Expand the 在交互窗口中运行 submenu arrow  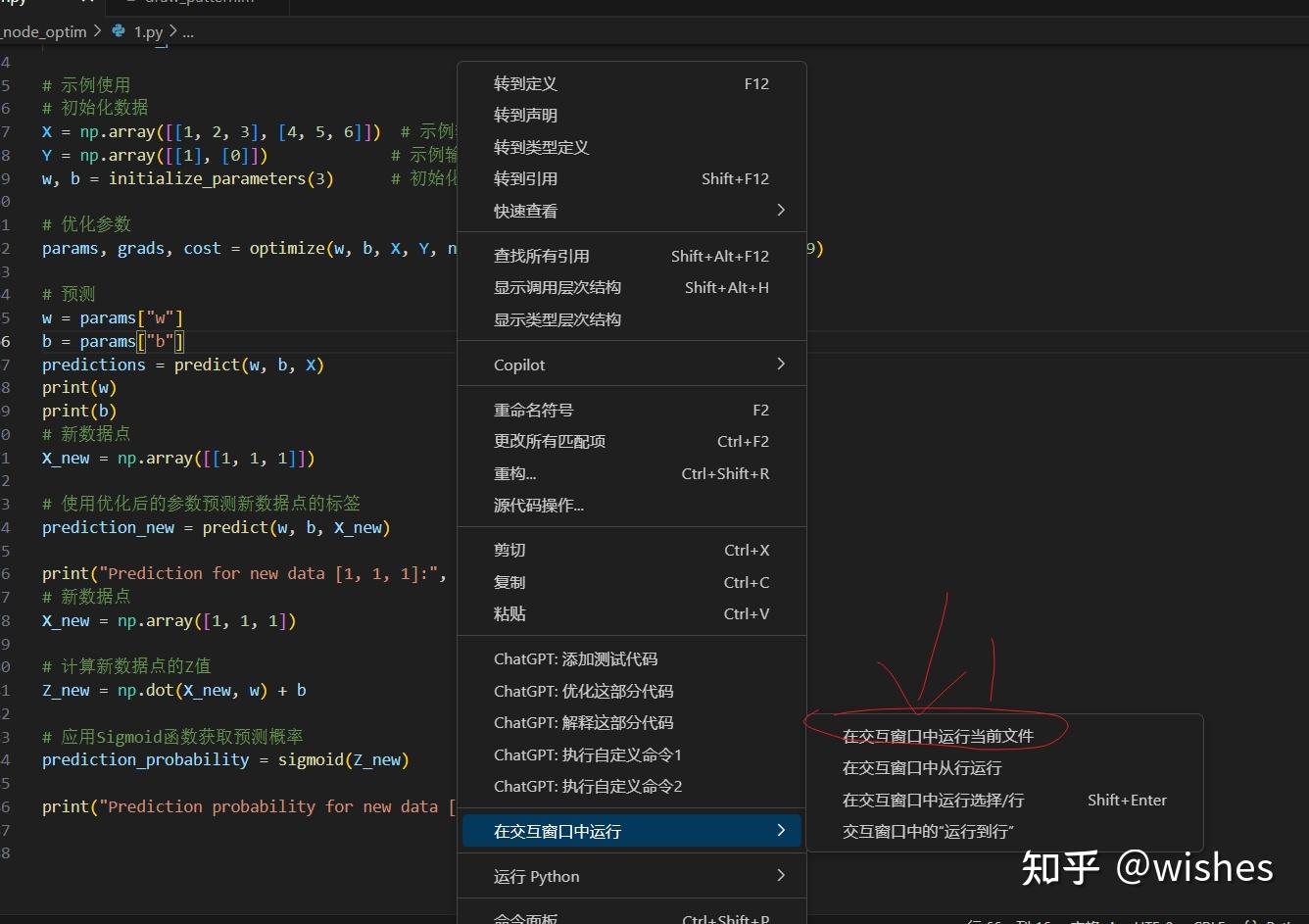coord(780,830)
